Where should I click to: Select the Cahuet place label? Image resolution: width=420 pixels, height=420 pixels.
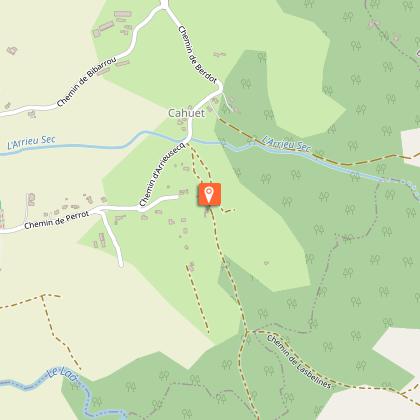pyautogui.click(x=186, y=113)
